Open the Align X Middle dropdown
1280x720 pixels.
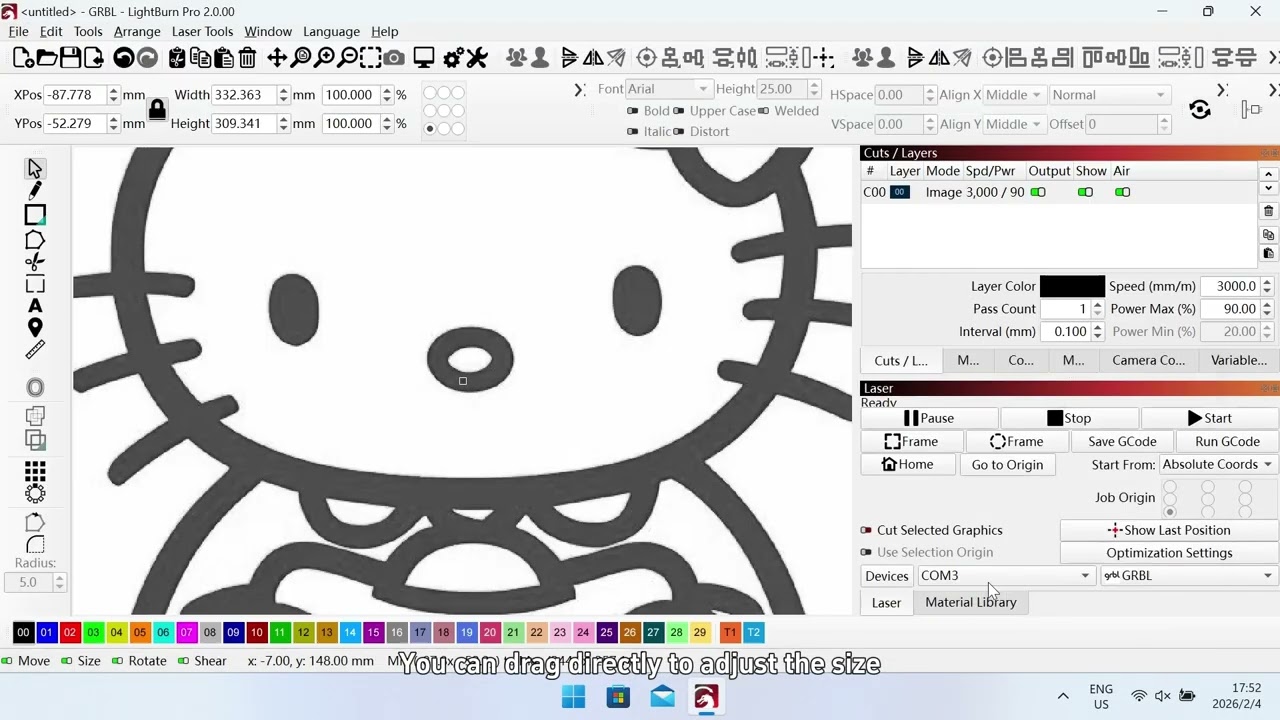click(x=1015, y=95)
